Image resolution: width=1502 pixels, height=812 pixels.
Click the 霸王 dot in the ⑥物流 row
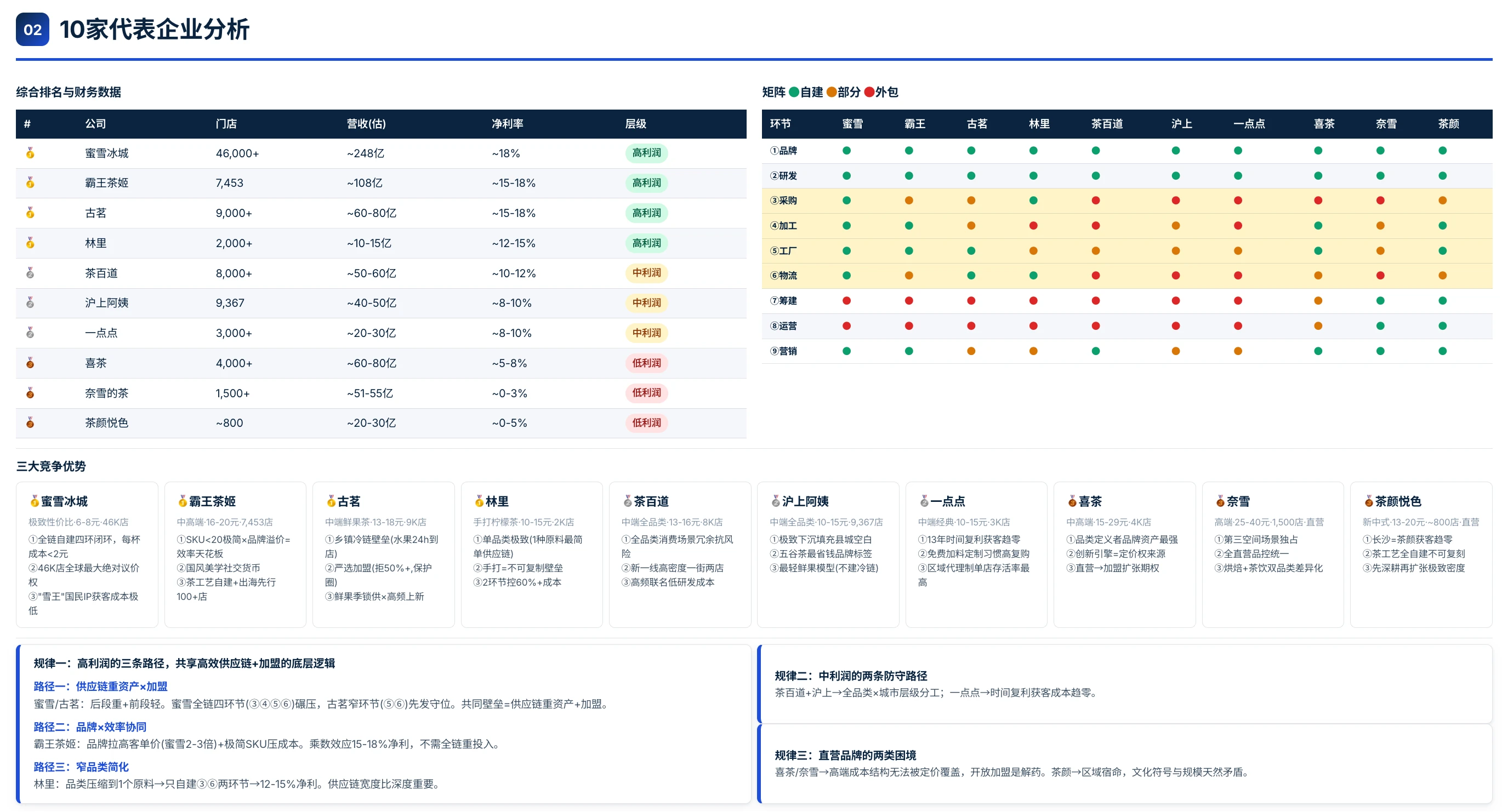(909, 276)
